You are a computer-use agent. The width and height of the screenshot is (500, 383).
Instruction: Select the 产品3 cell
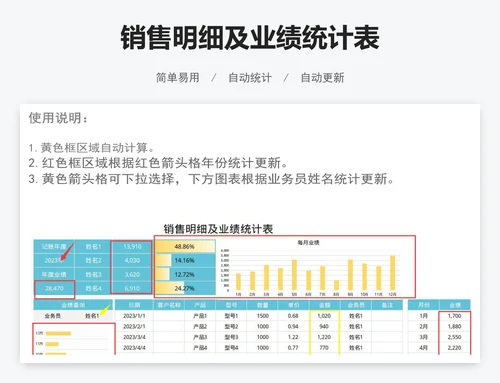pyautogui.click(x=200, y=337)
